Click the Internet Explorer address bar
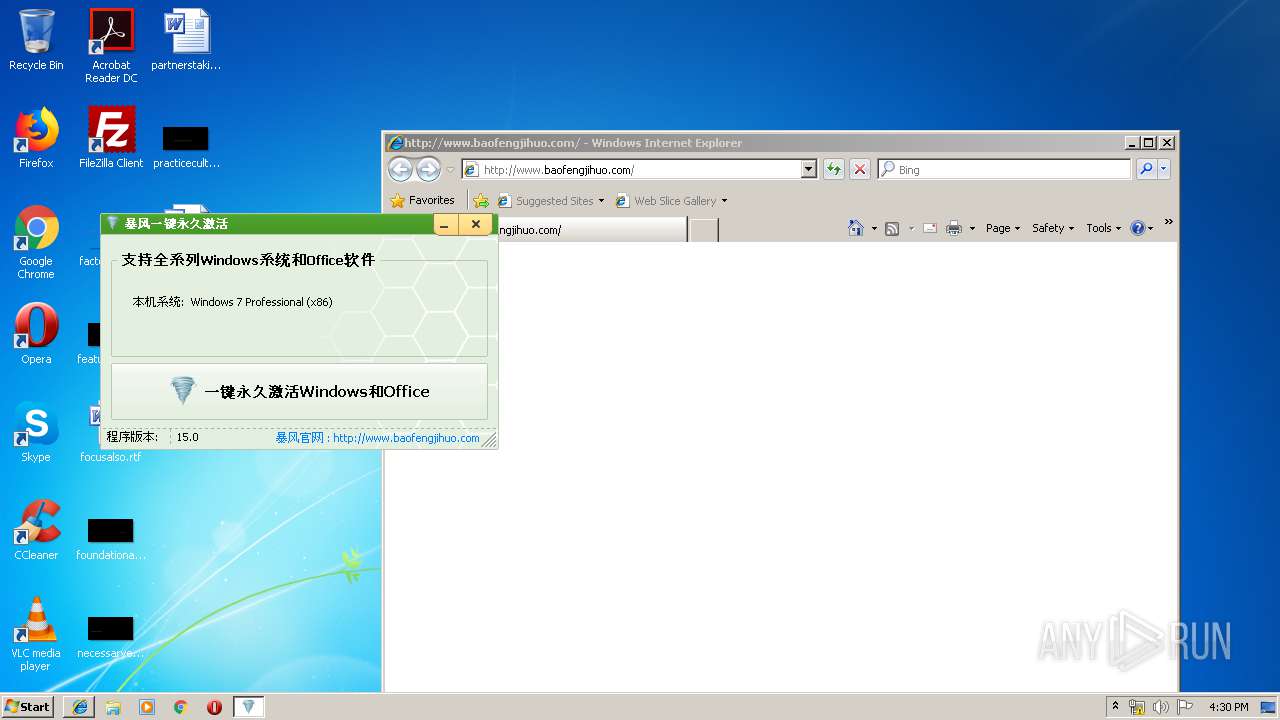The height and width of the screenshot is (720, 1280). coord(632,170)
